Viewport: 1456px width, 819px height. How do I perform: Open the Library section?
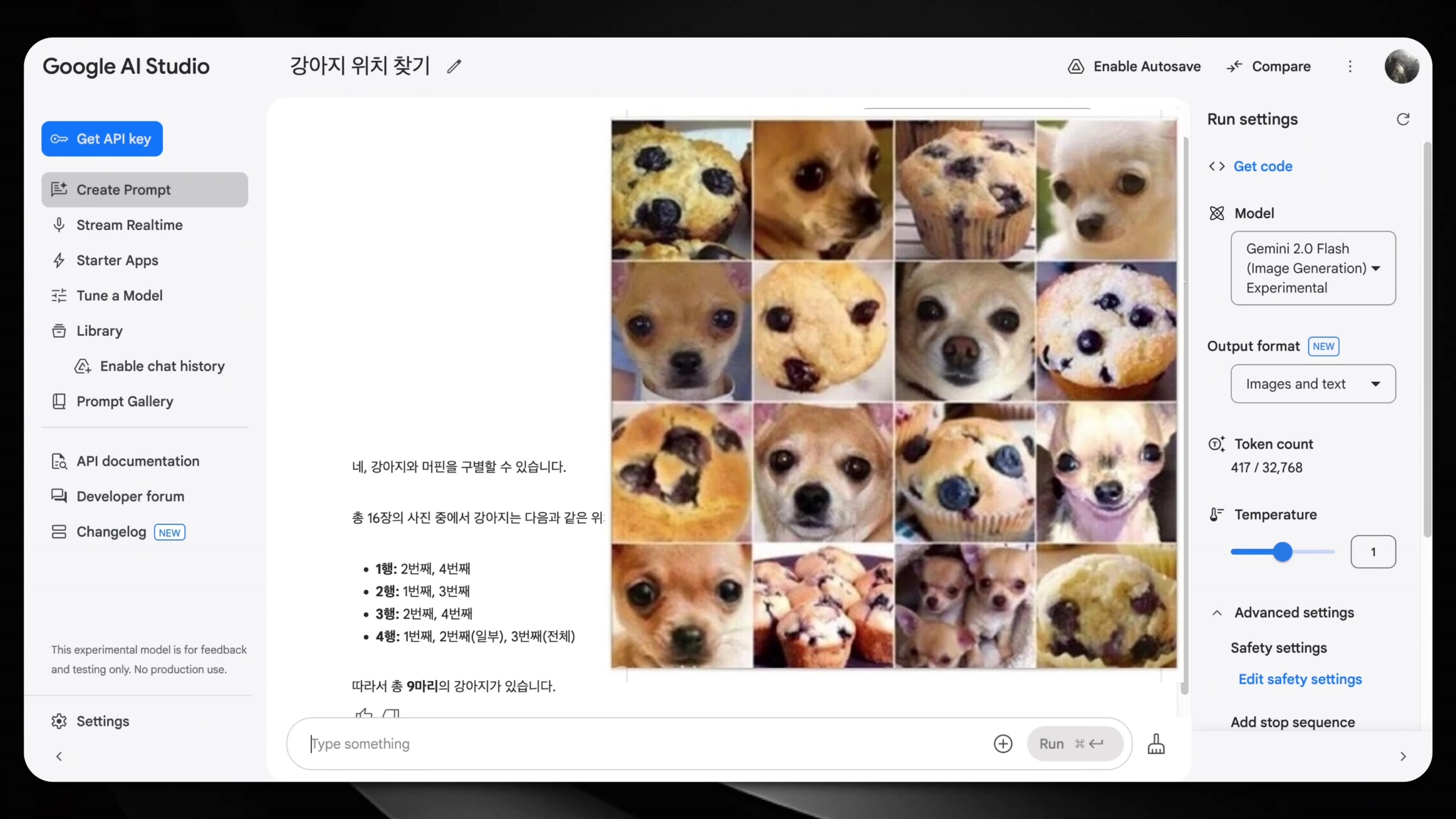pyautogui.click(x=145, y=330)
